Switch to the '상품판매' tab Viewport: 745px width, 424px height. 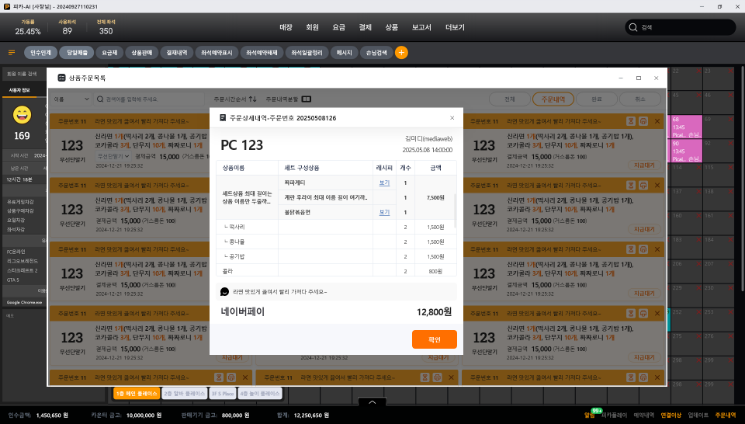point(142,52)
